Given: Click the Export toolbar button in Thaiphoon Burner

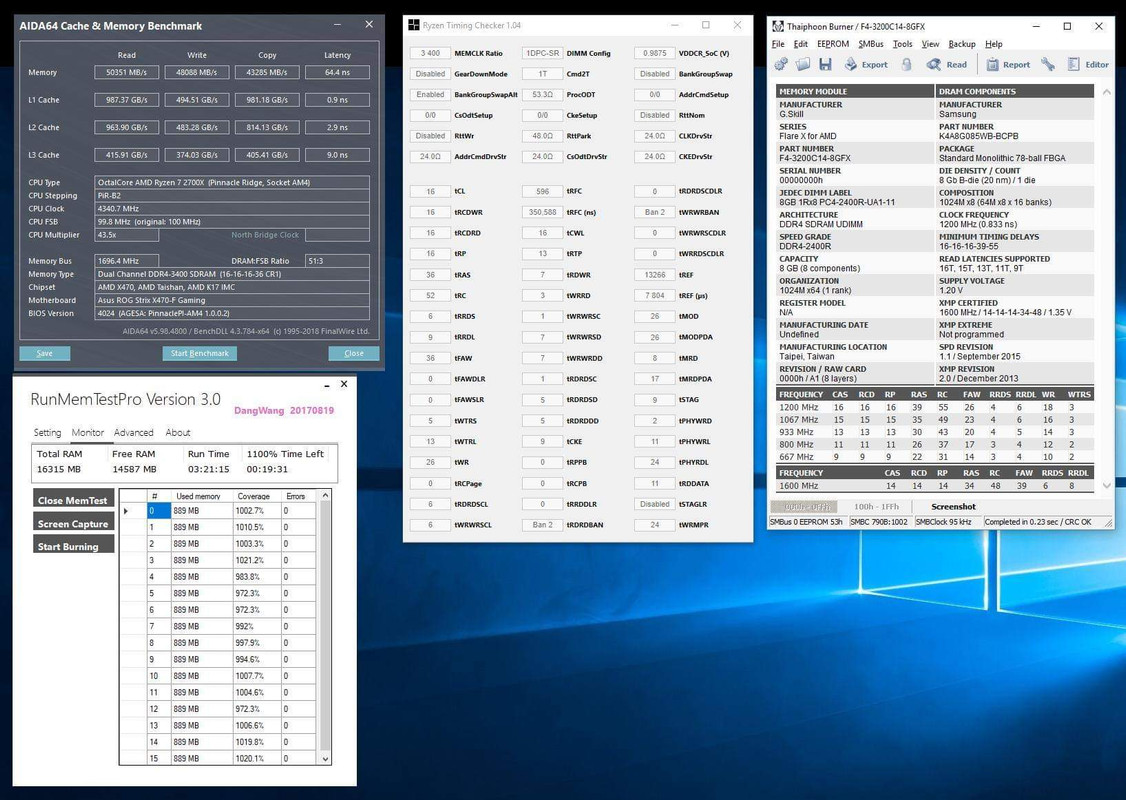Looking at the screenshot, I should (866, 65).
